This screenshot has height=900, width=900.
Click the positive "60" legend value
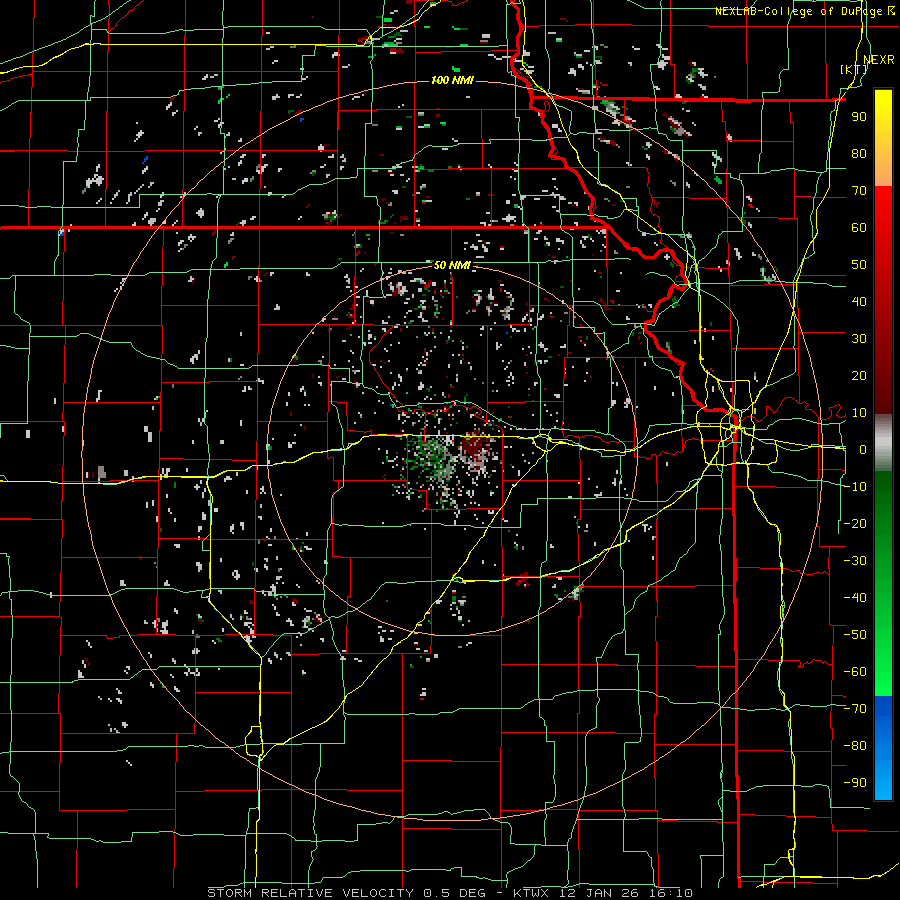tap(859, 228)
